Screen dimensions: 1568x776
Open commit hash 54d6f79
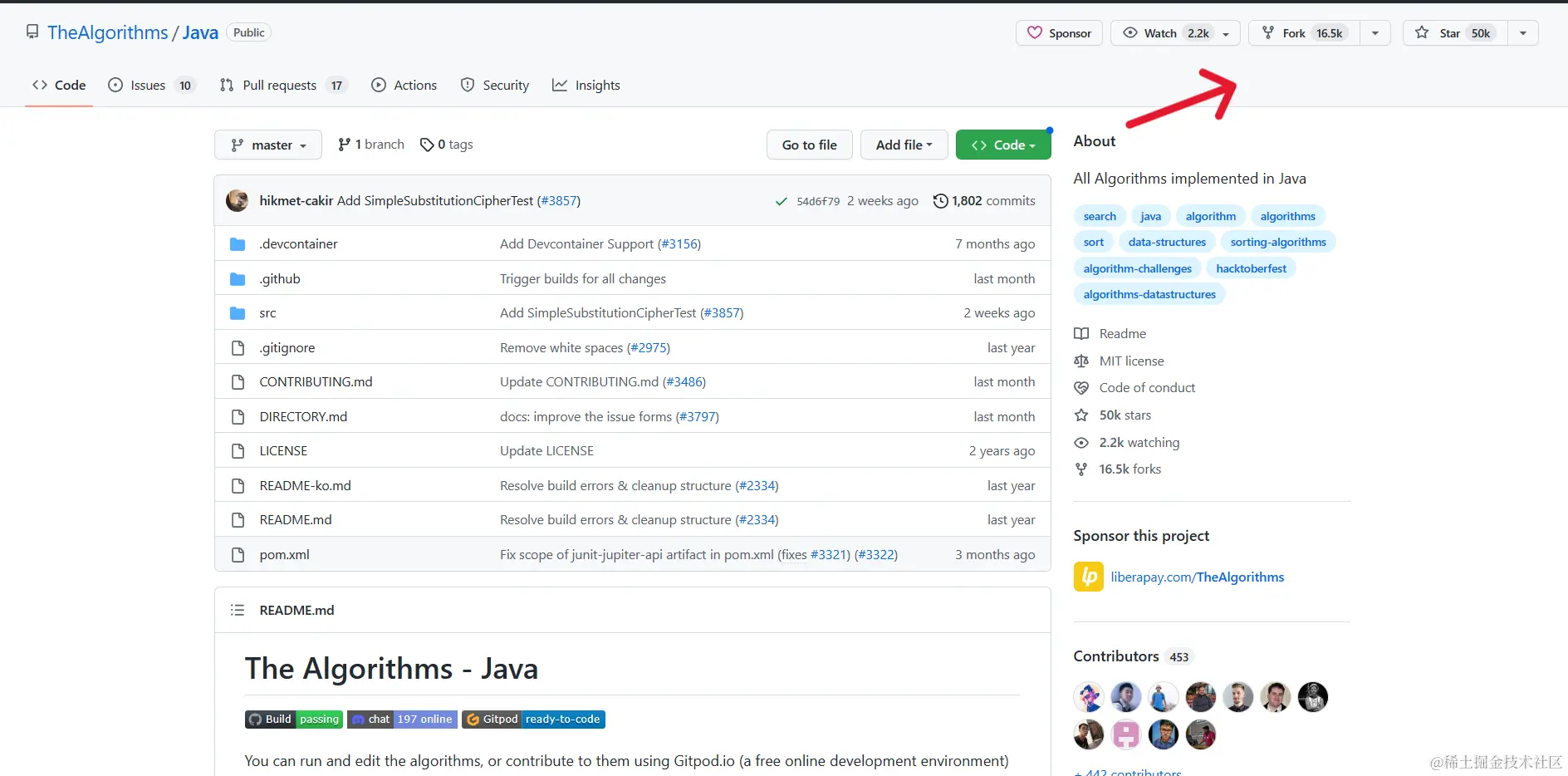(x=818, y=201)
